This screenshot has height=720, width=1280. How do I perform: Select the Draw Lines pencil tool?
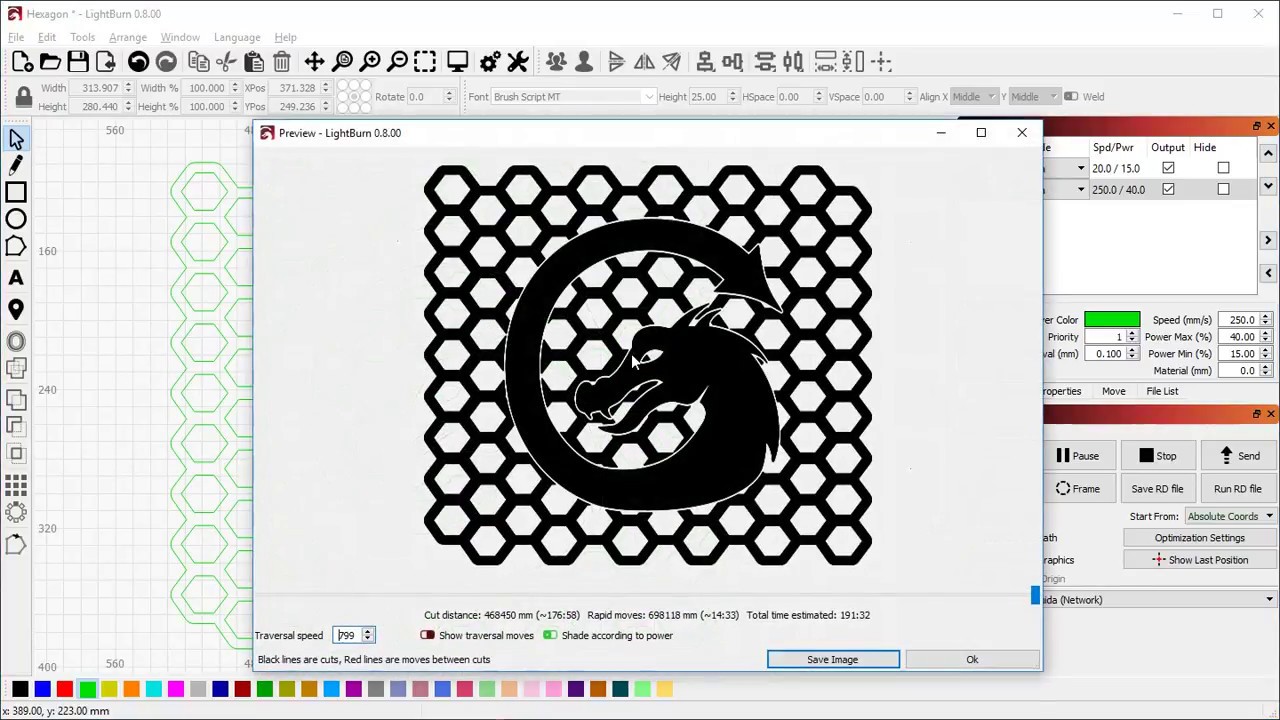(x=16, y=165)
